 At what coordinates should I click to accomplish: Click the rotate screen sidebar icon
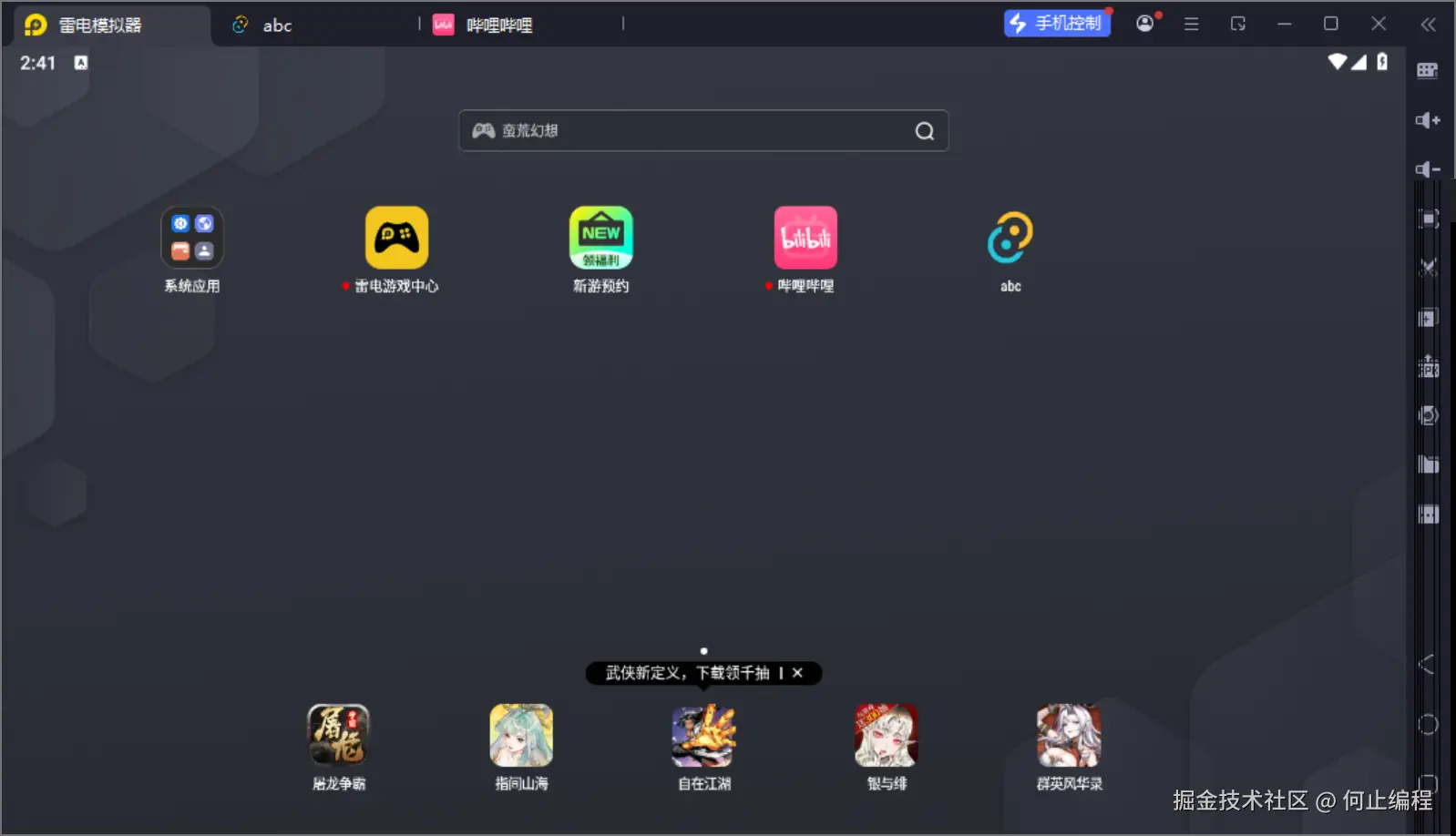pyautogui.click(x=1429, y=415)
